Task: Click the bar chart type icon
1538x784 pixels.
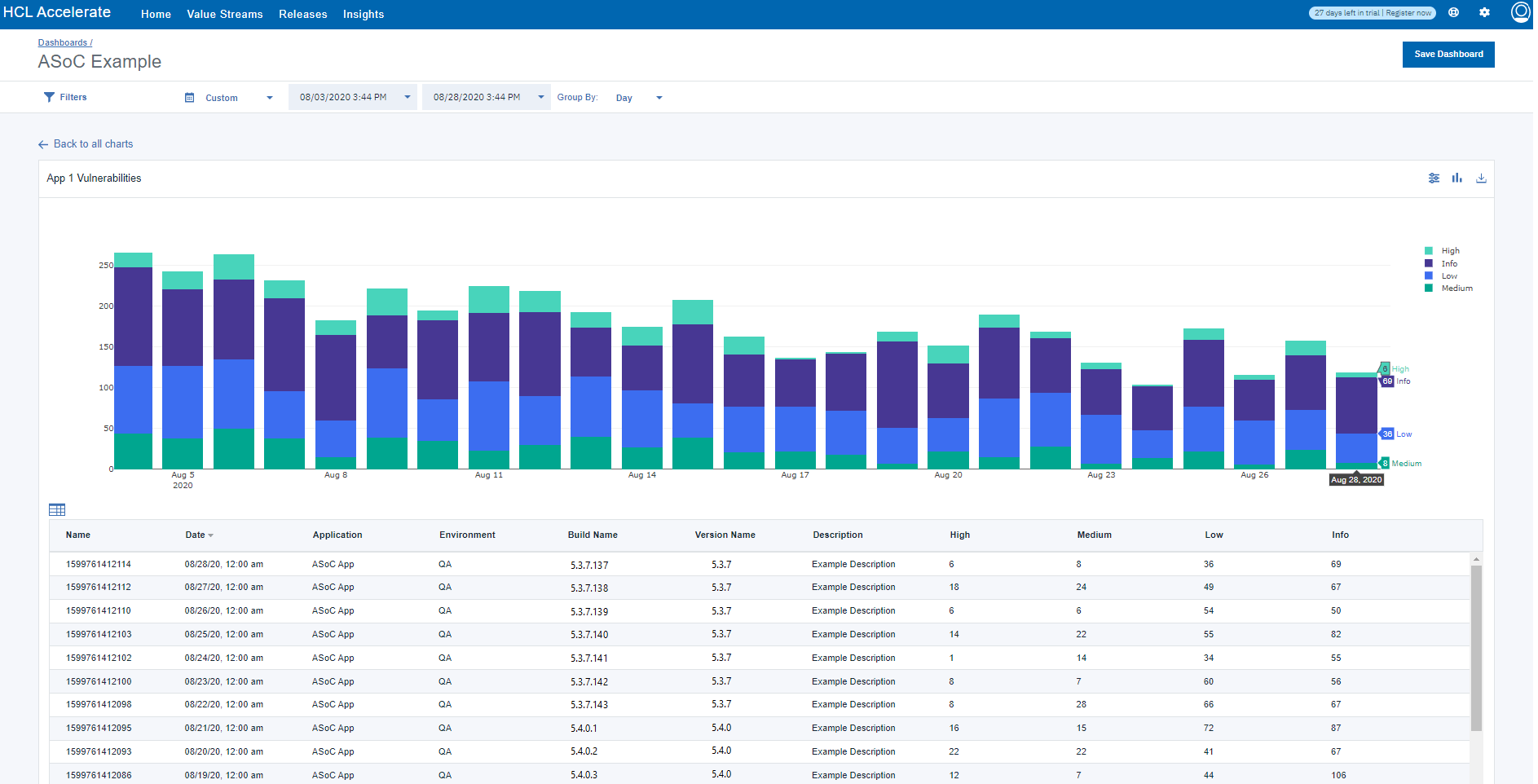Action: (x=1456, y=178)
